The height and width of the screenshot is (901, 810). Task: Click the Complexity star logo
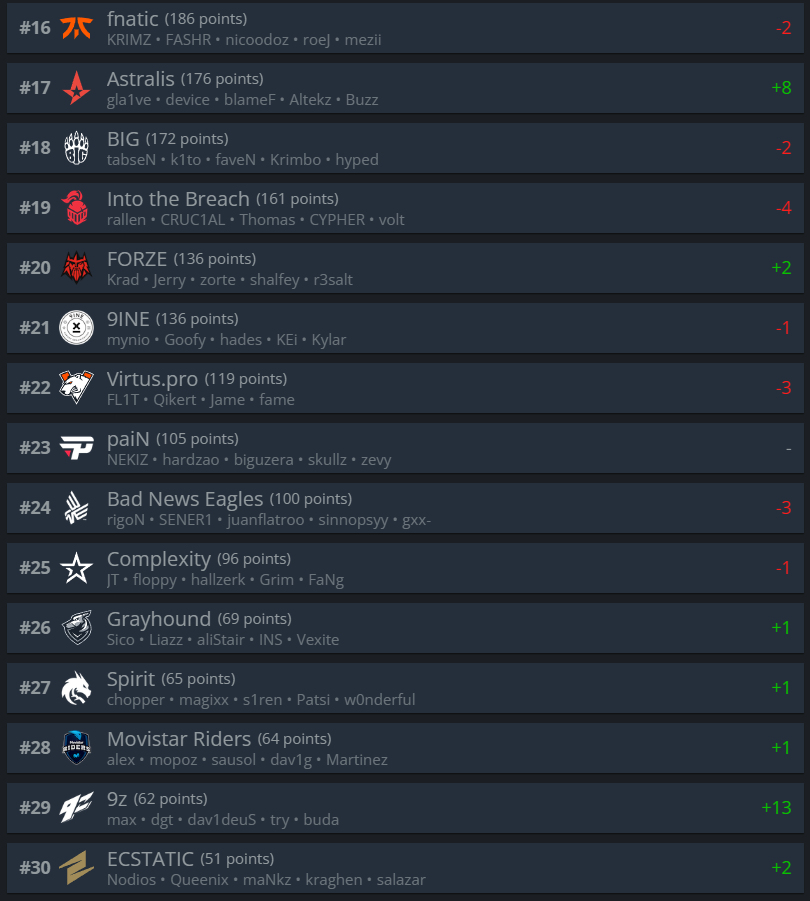point(76,567)
